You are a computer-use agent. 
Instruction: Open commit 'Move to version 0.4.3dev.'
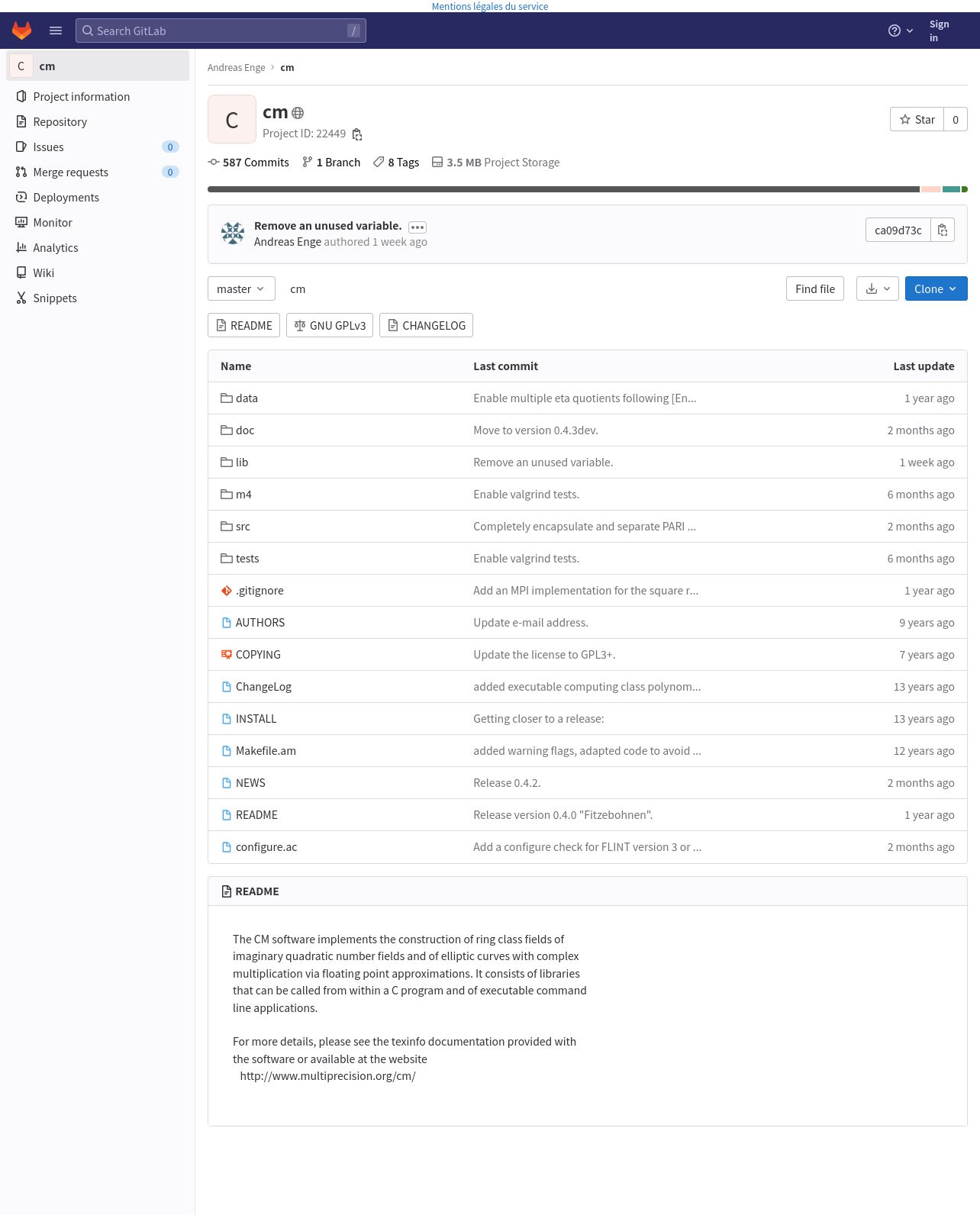point(536,430)
